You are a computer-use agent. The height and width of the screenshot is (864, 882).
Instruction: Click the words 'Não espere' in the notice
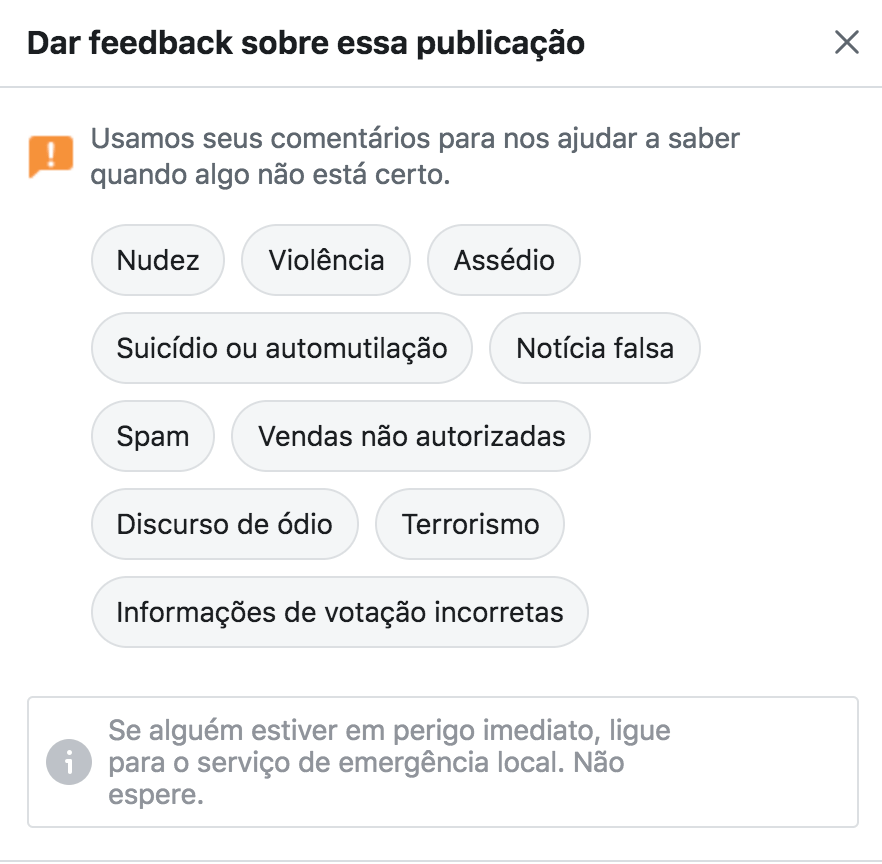tap(366, 778)
